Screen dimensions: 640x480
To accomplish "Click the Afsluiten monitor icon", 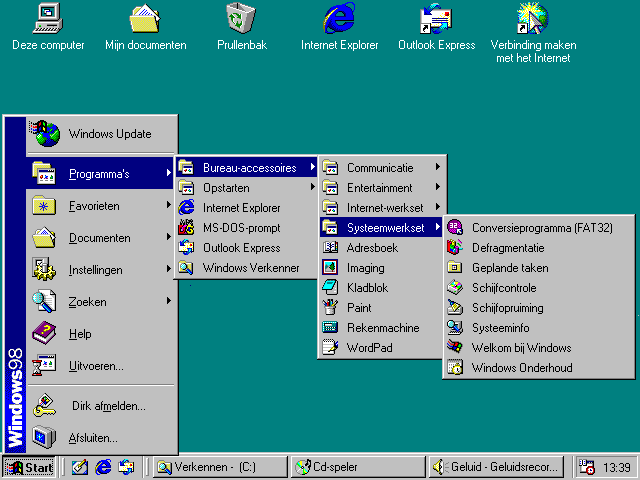I will point(44,437).
